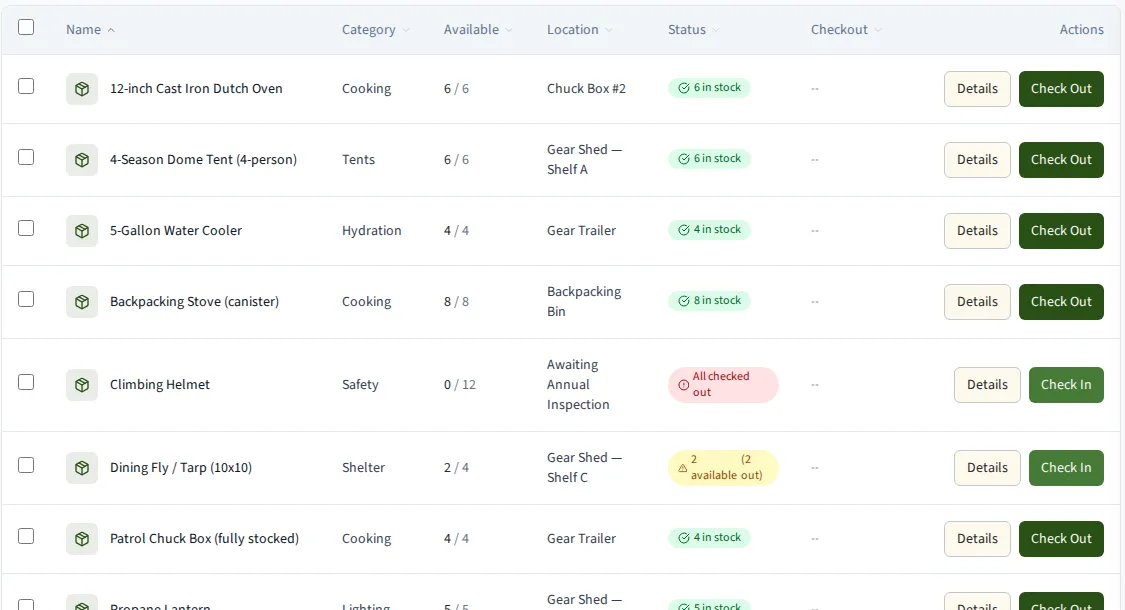The height and width of the screenshot is (610, 1125).
Task: Open the Category column sort chevron
Action: tap(406, 30)
